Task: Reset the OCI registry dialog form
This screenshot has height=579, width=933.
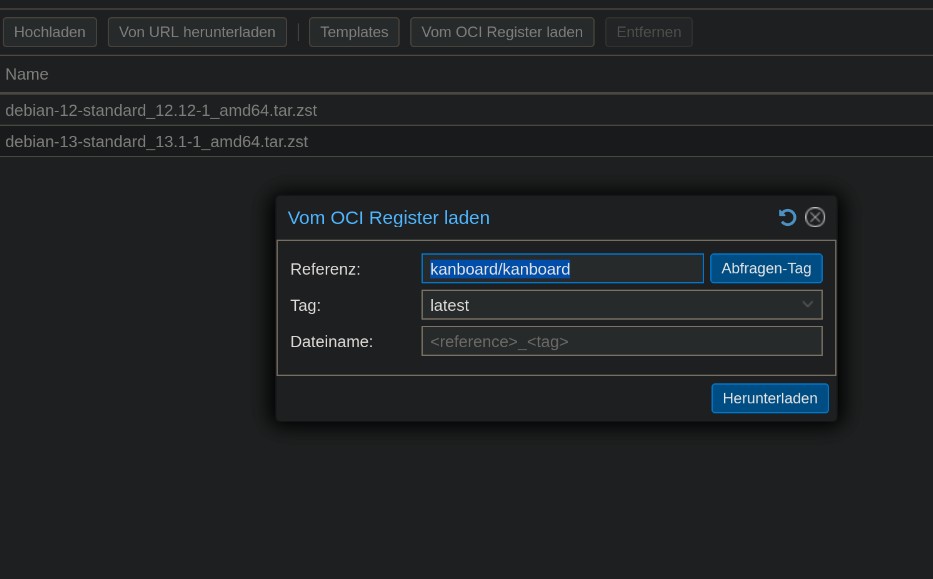Action: 787,217
